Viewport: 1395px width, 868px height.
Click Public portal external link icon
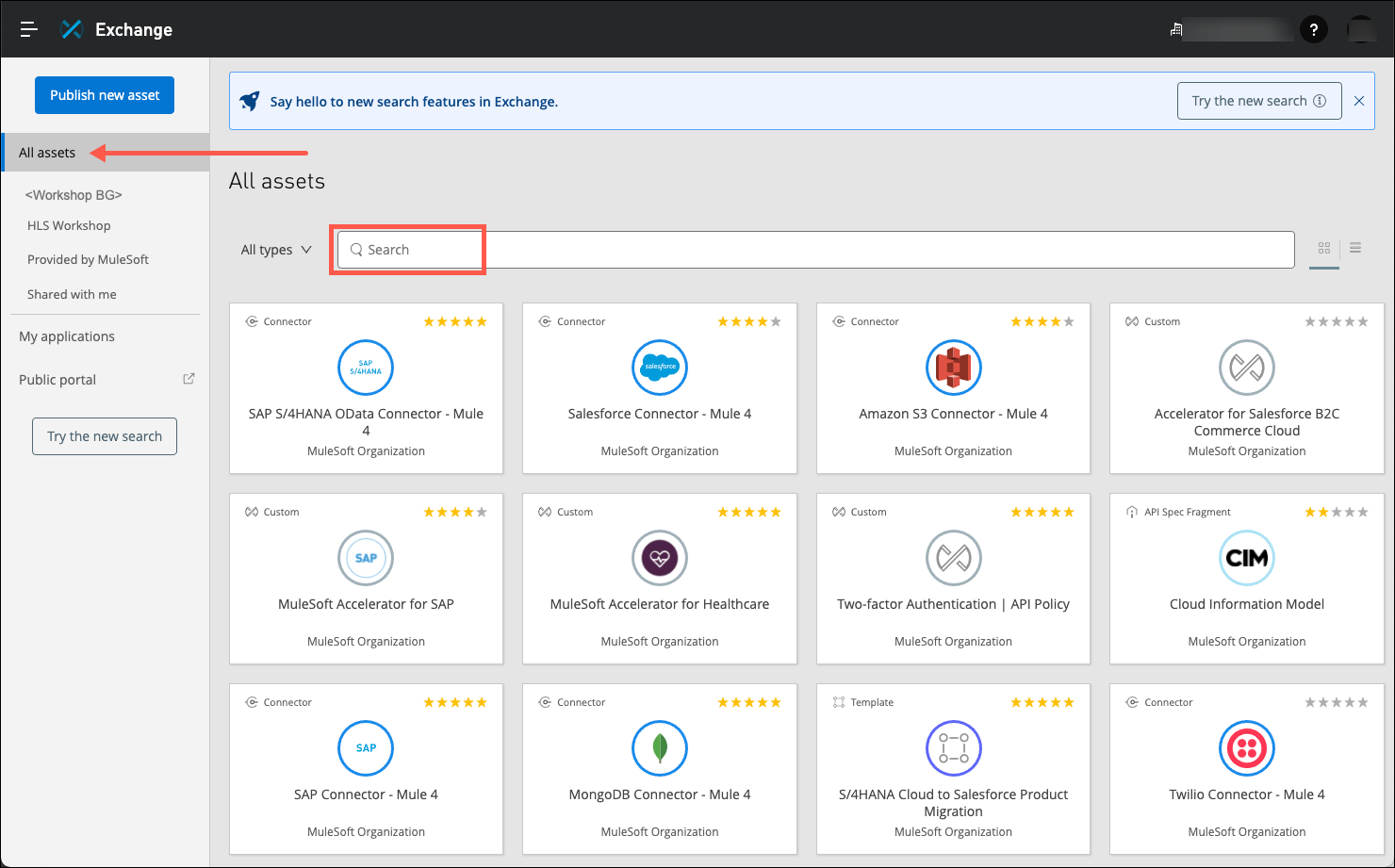tap(189, 379)
